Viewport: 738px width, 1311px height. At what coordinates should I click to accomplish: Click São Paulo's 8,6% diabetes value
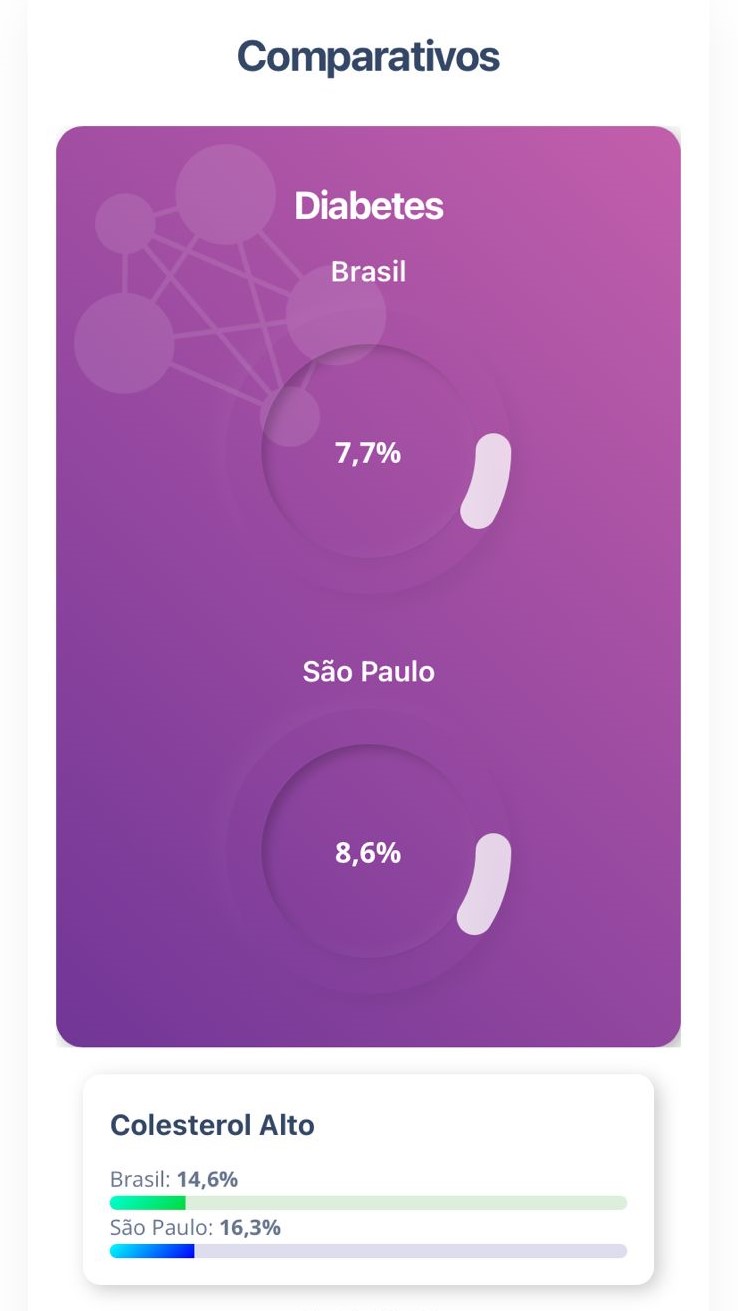click(368, 853)
